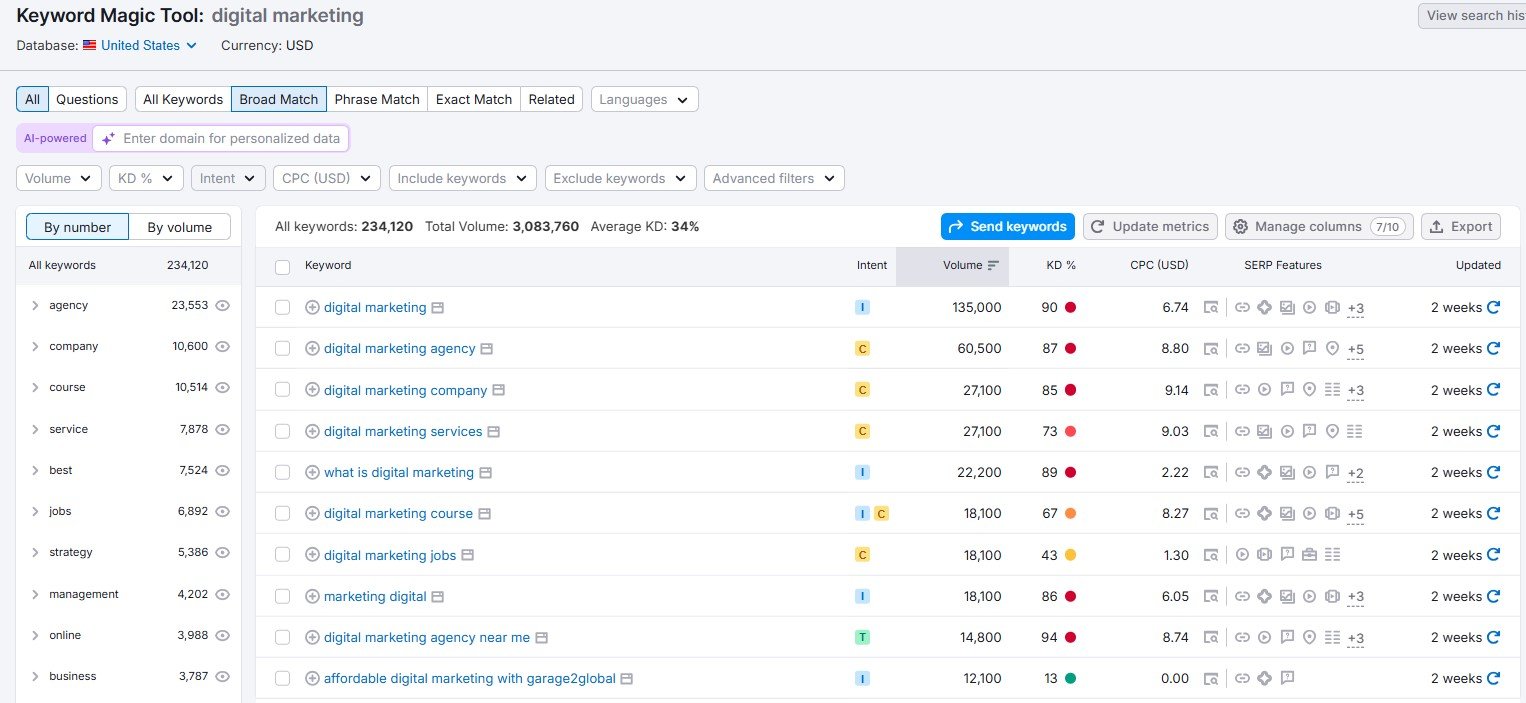Screen dimensions: 1526x703
Task: Refresh metrics for the digital marketing jobs row
Action: coord(1494,554)
